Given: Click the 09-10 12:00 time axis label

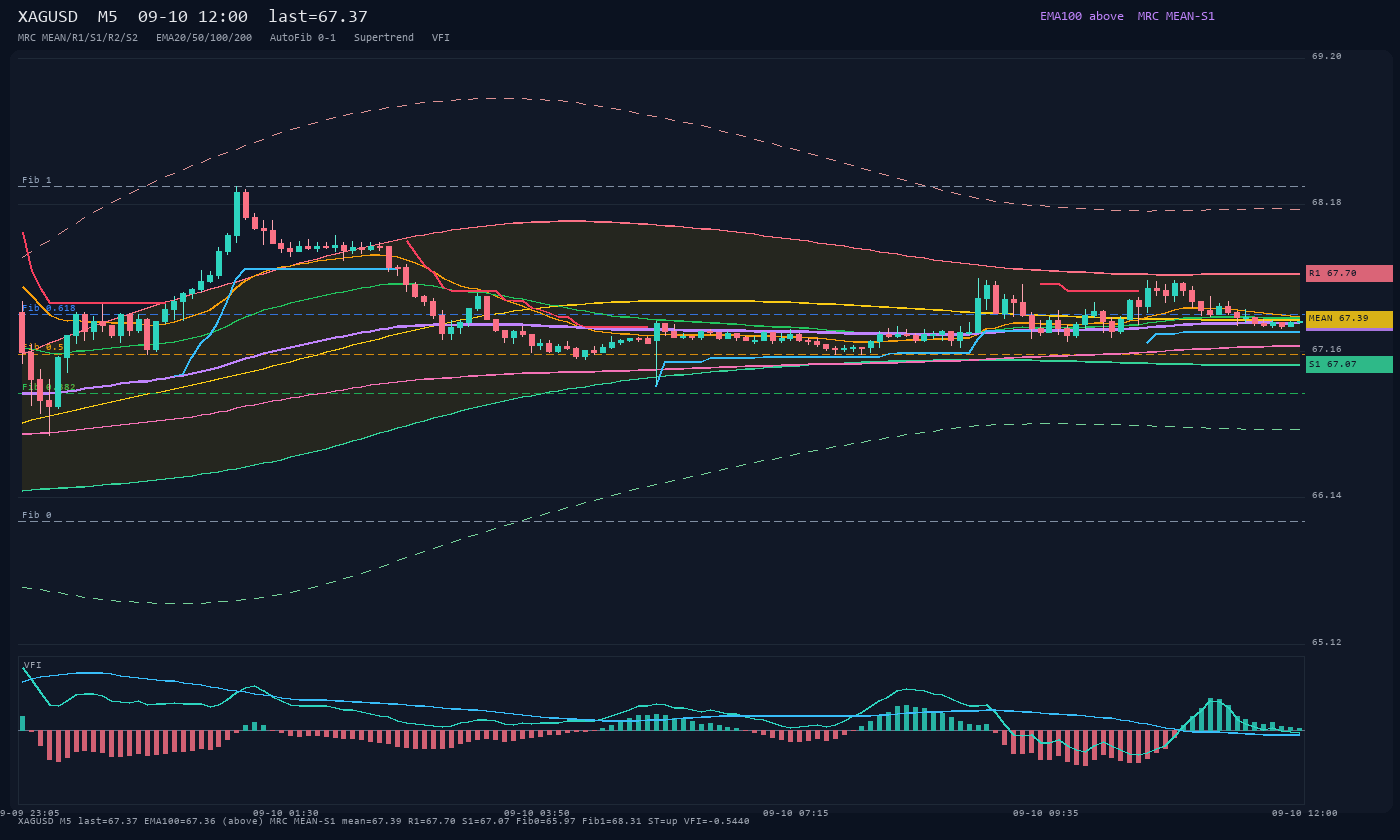Looking at the screenshot, I should [x=1304, y=813].
